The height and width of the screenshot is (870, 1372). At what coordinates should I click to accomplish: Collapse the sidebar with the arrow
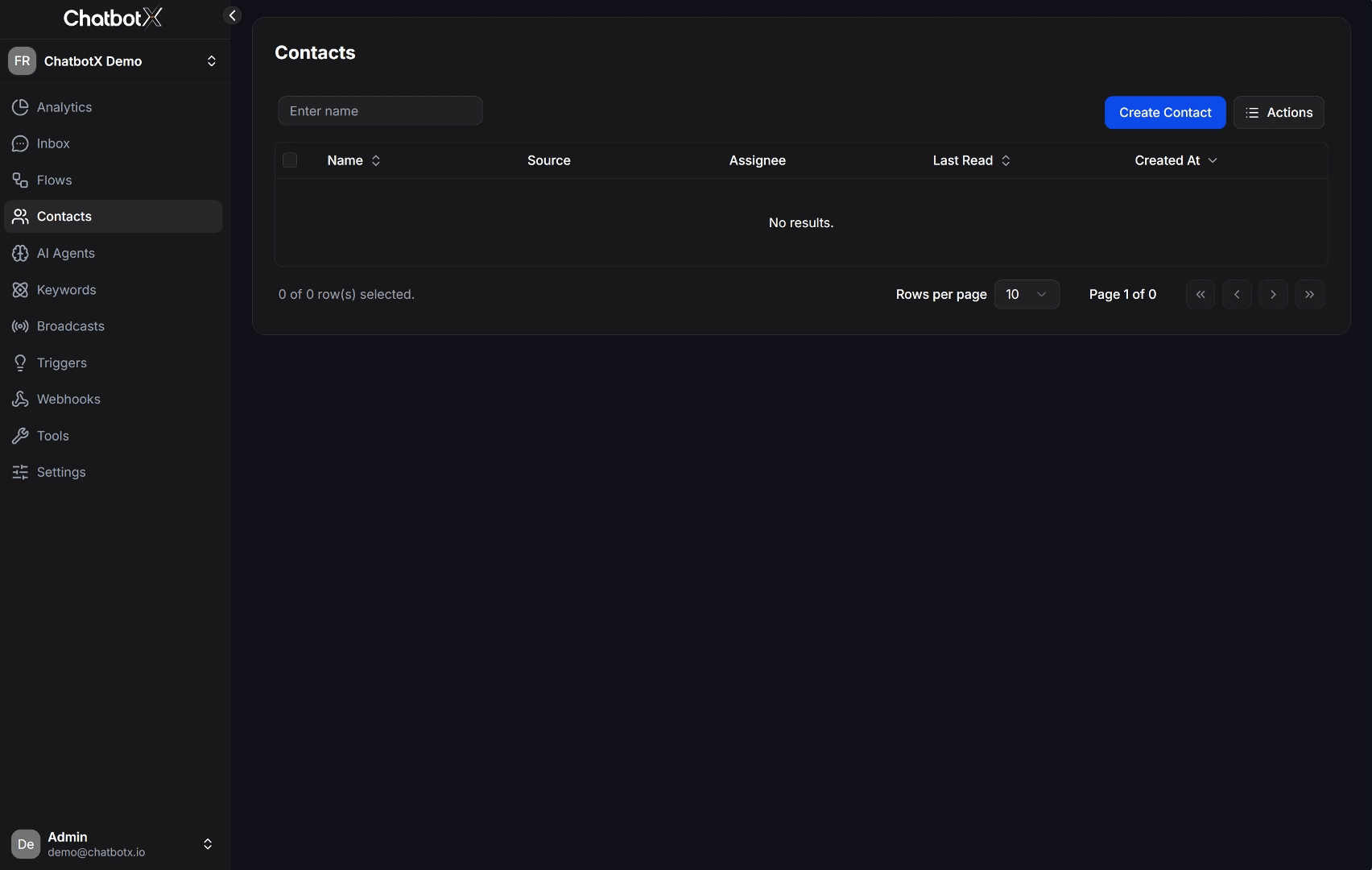coord(232,14)
